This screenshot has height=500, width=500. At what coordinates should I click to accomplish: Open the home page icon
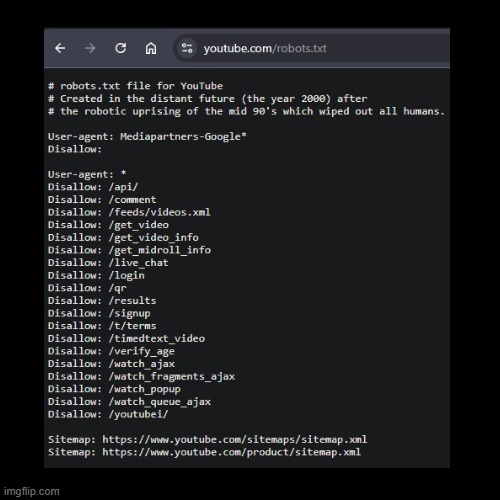(x=151, y=48)
